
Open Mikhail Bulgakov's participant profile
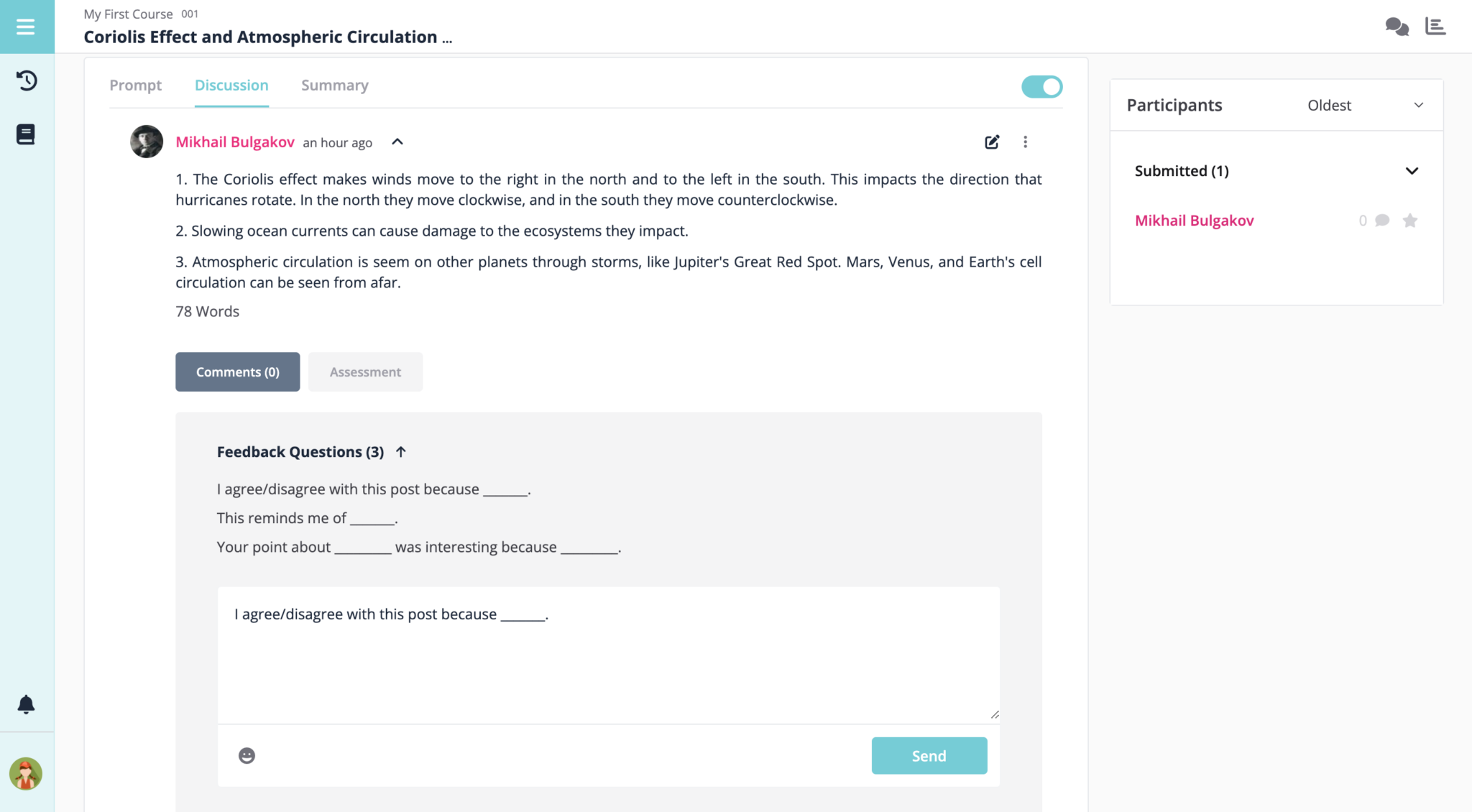(x=1194, y=221)
